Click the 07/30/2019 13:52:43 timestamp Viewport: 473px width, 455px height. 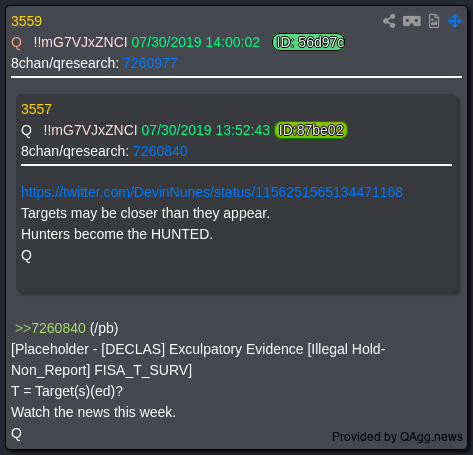(206, 130)
